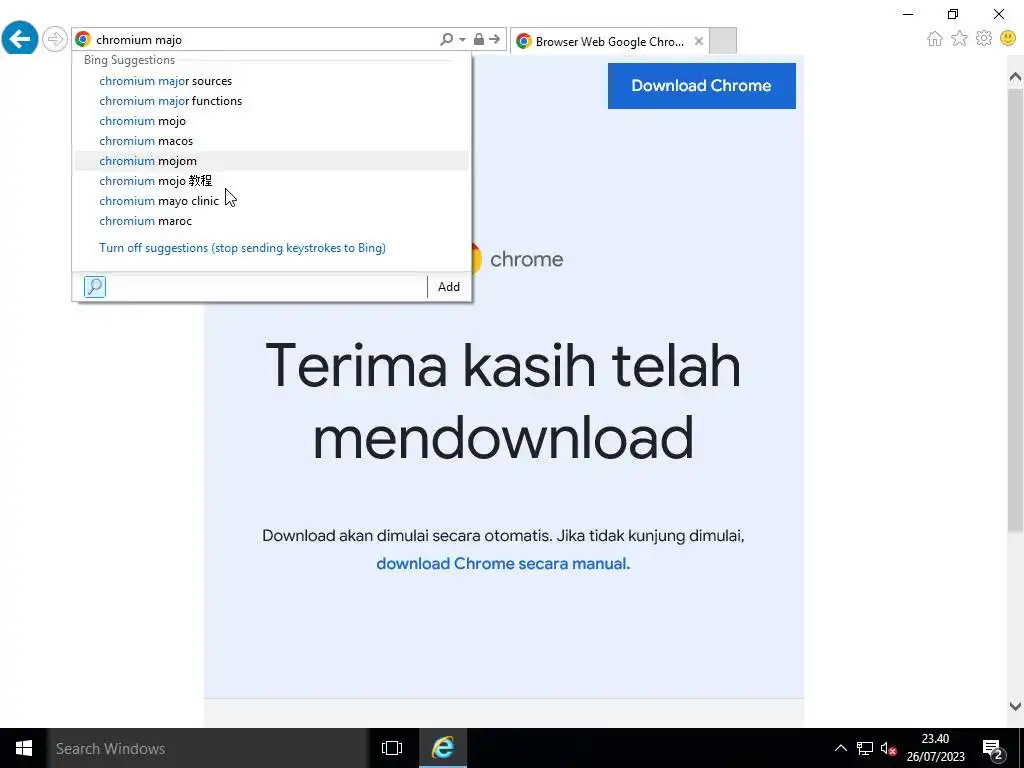
Task: Click the Chrome favicon in address bar
Action: [83, 39]
